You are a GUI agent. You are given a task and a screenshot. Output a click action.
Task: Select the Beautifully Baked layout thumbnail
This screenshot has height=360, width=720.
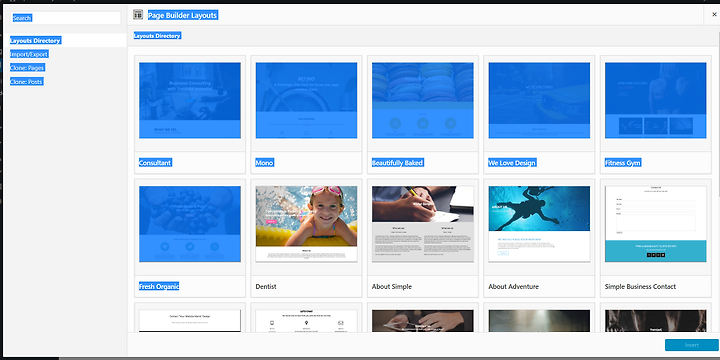tap(422, 100)
